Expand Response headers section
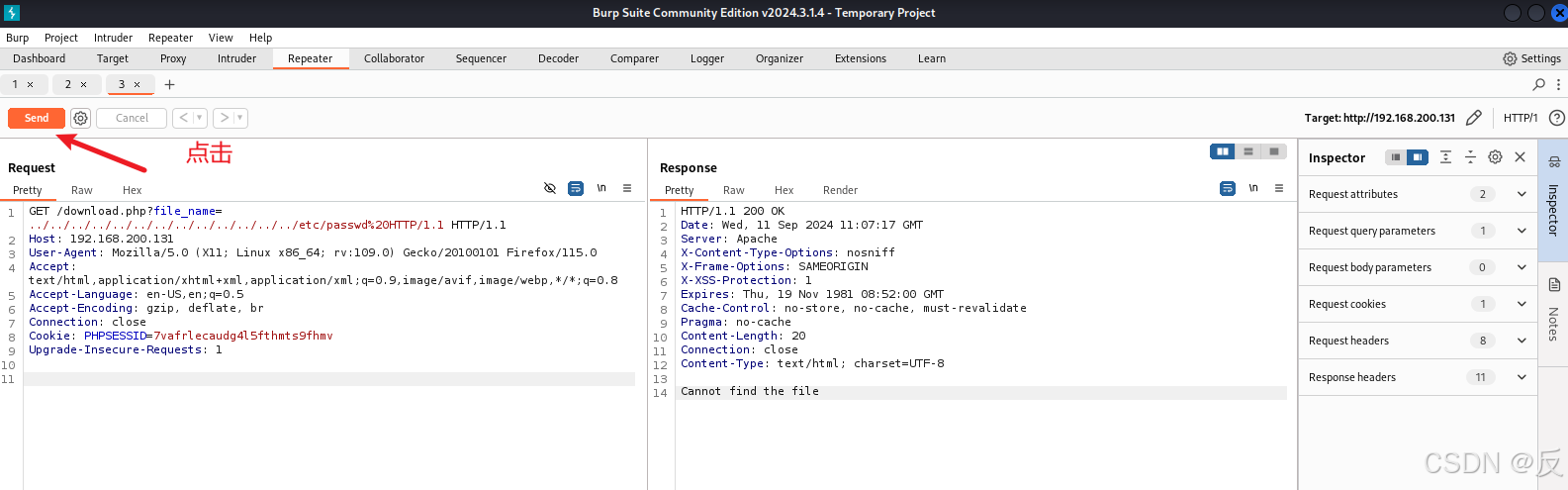This screenshot has height=490, width=1568. tap(1418, 377)
